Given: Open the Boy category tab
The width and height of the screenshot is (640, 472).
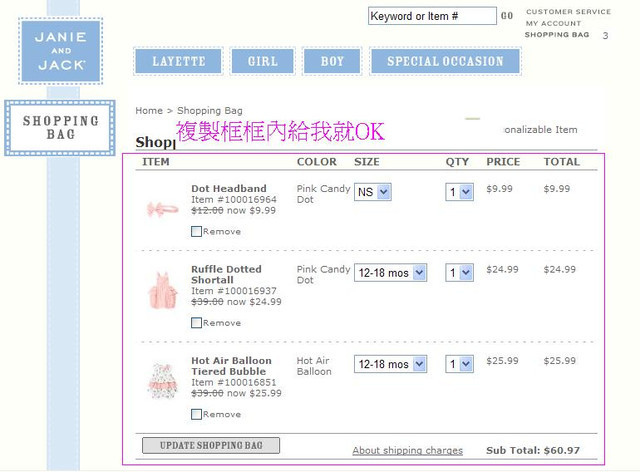Looking at the screenshot, I should (x=332, y=61).
